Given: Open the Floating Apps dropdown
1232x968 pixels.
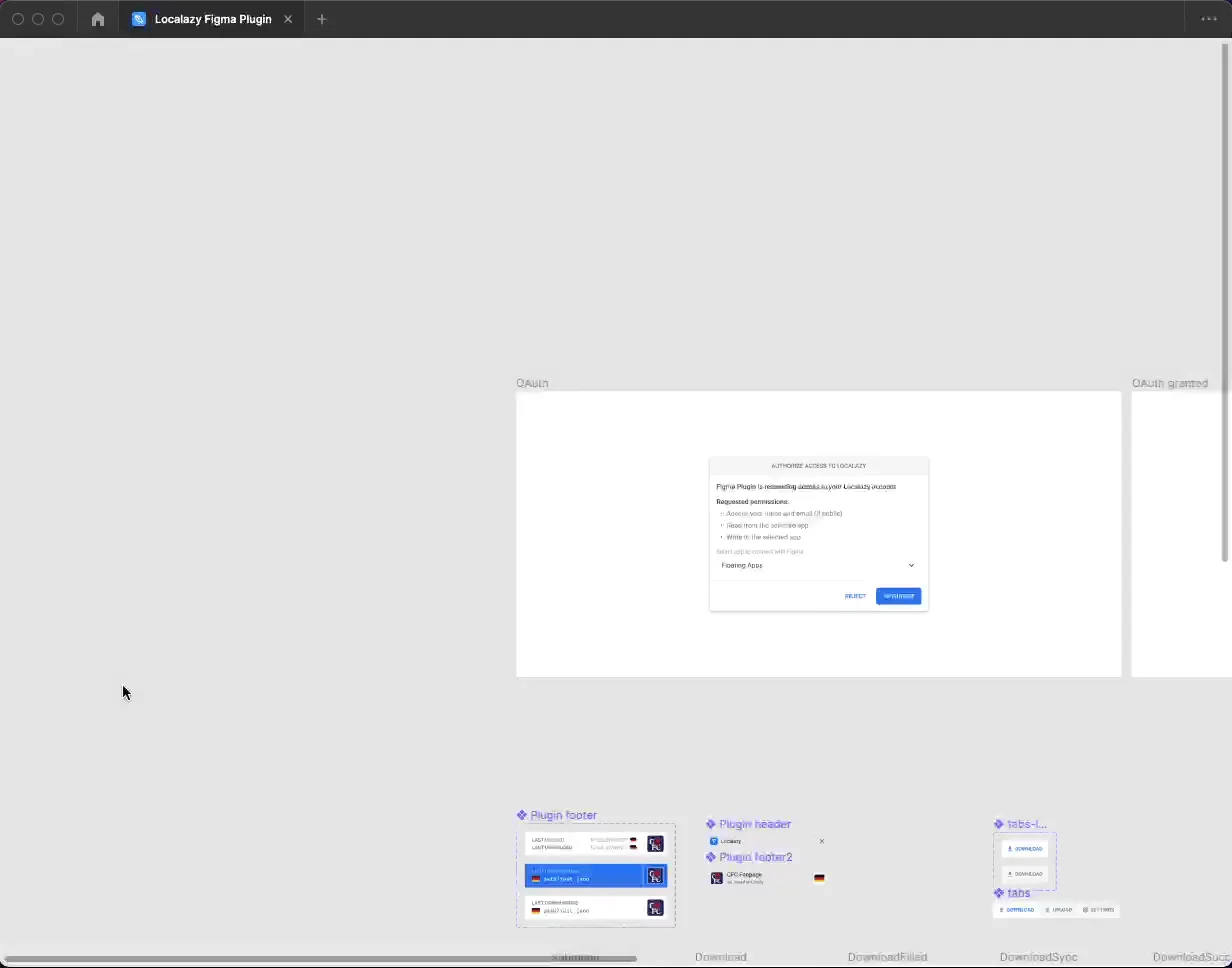Looking at the screenshot, I should pyautogui.click(x=818, y=565).
